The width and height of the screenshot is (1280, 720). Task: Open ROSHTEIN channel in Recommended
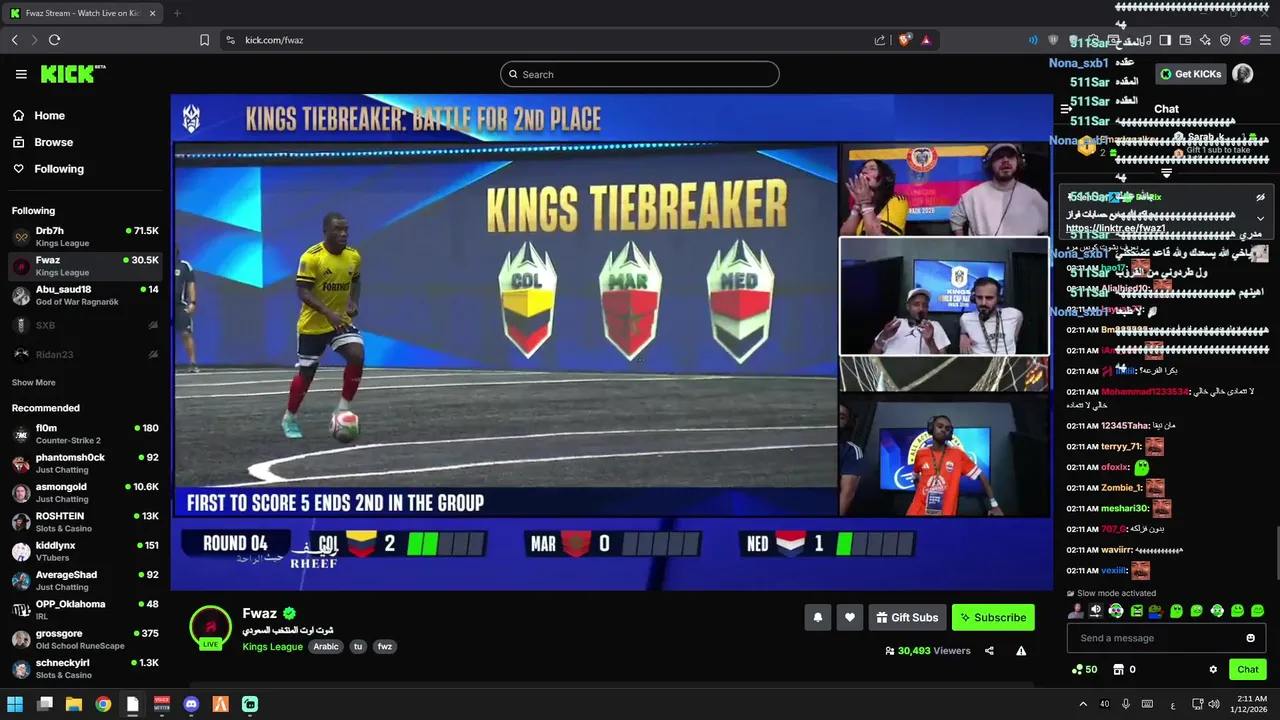[x=85, y=522]
